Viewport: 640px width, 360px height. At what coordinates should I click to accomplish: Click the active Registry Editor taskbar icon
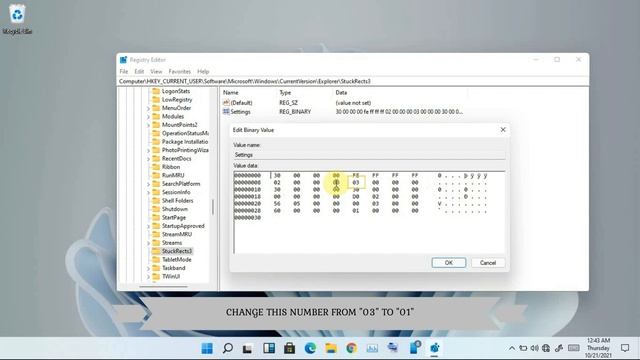pos(434,348)
